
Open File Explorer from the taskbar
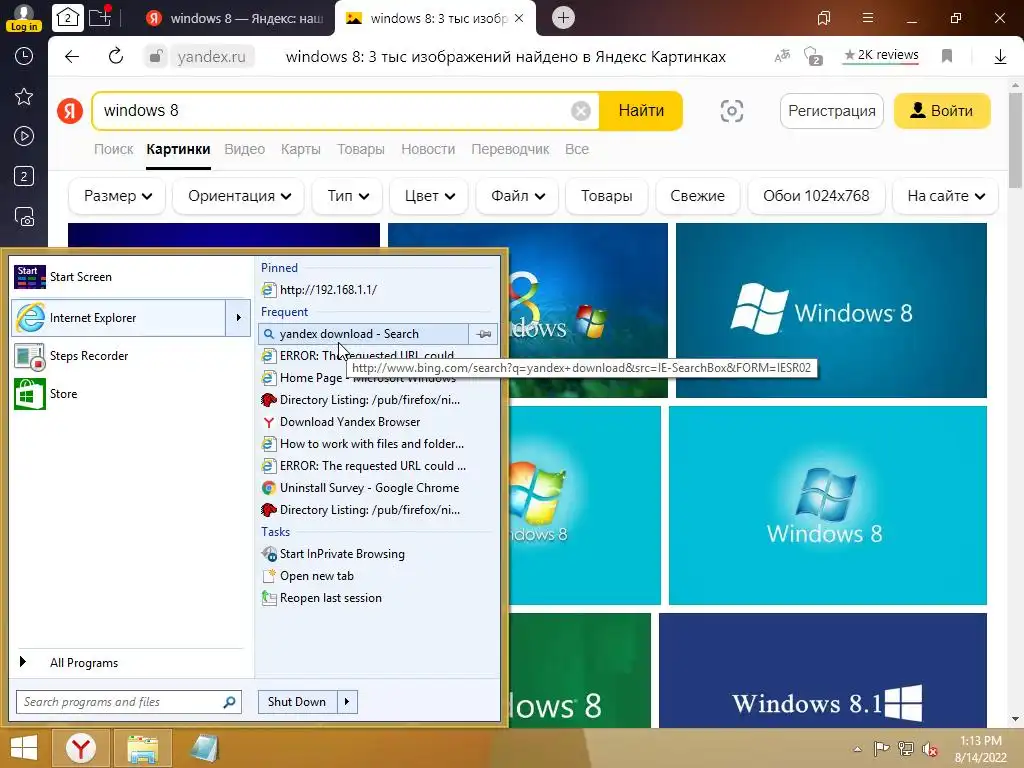tap(142, 748)
